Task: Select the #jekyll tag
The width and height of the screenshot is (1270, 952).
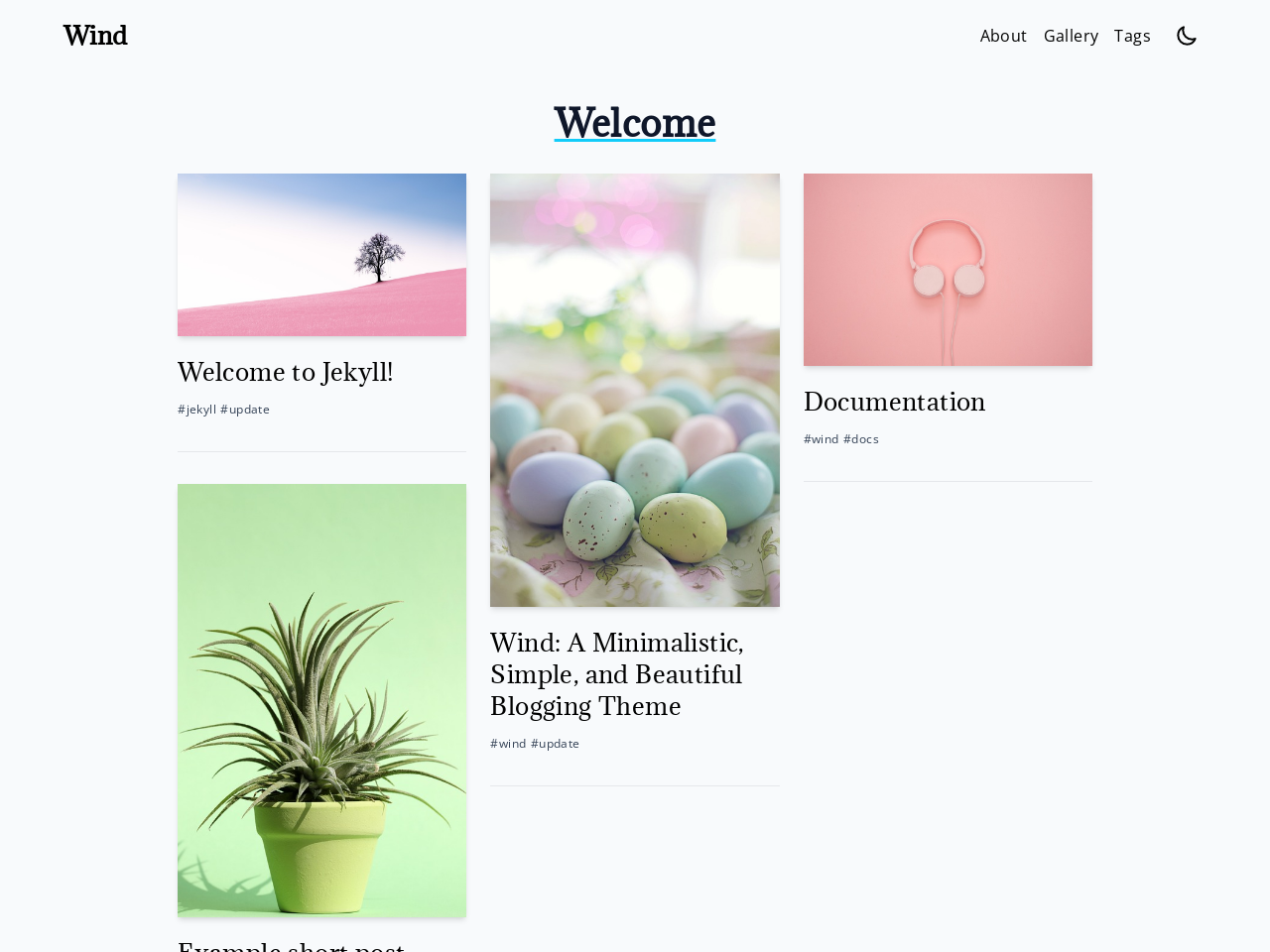Action: click(196, 410)
